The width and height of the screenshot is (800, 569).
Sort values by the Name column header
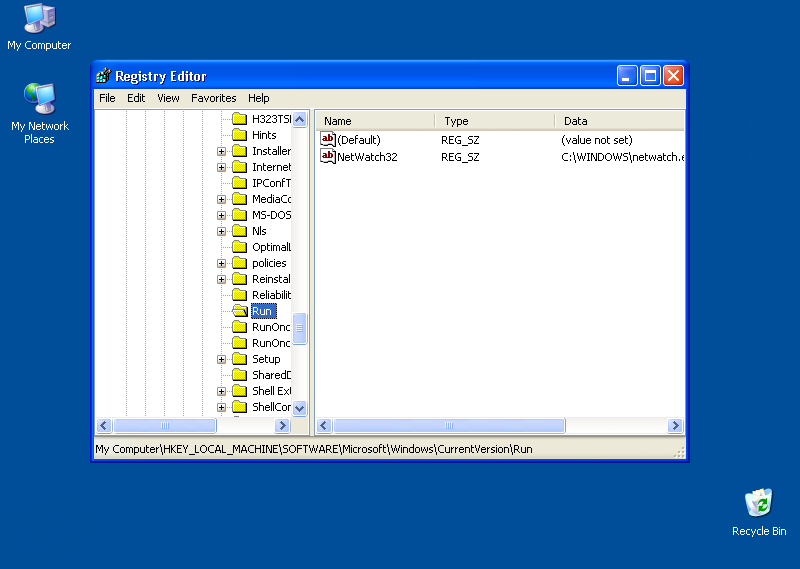376,121
